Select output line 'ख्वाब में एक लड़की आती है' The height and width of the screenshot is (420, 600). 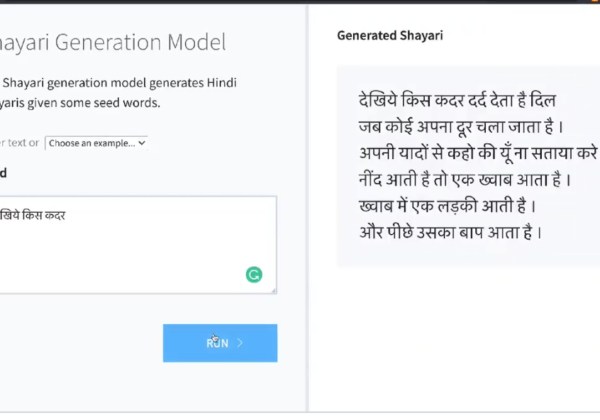pyautogui.click(x=447, y=206)
